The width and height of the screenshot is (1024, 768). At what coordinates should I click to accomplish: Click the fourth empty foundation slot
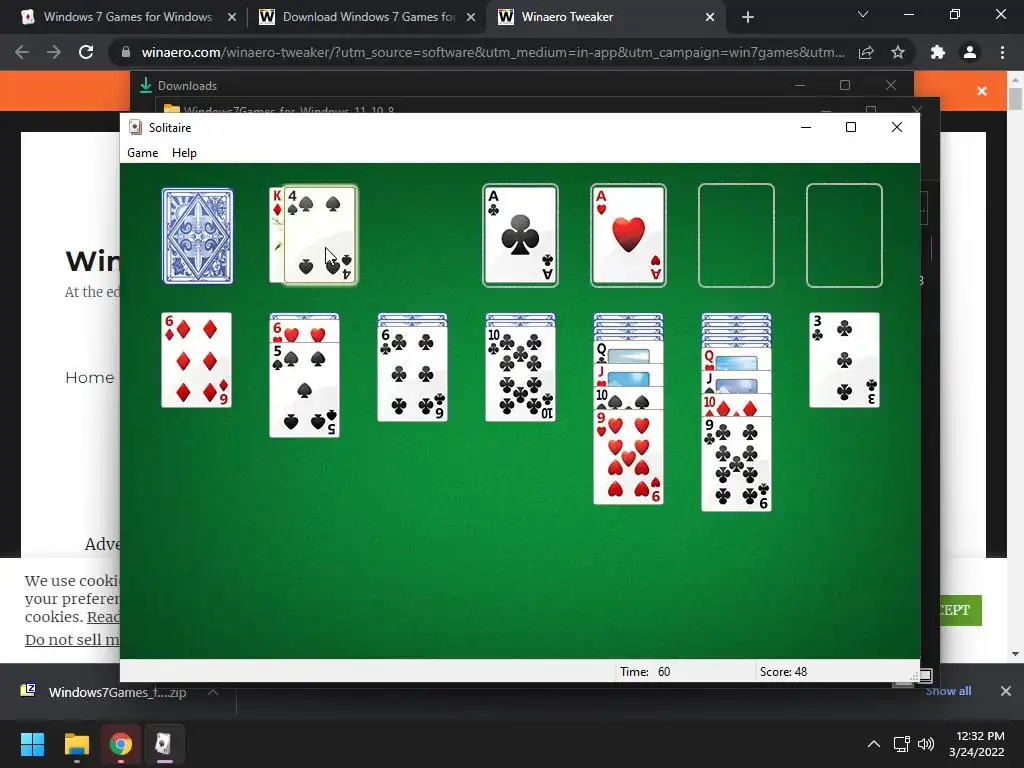pos(844,236)
